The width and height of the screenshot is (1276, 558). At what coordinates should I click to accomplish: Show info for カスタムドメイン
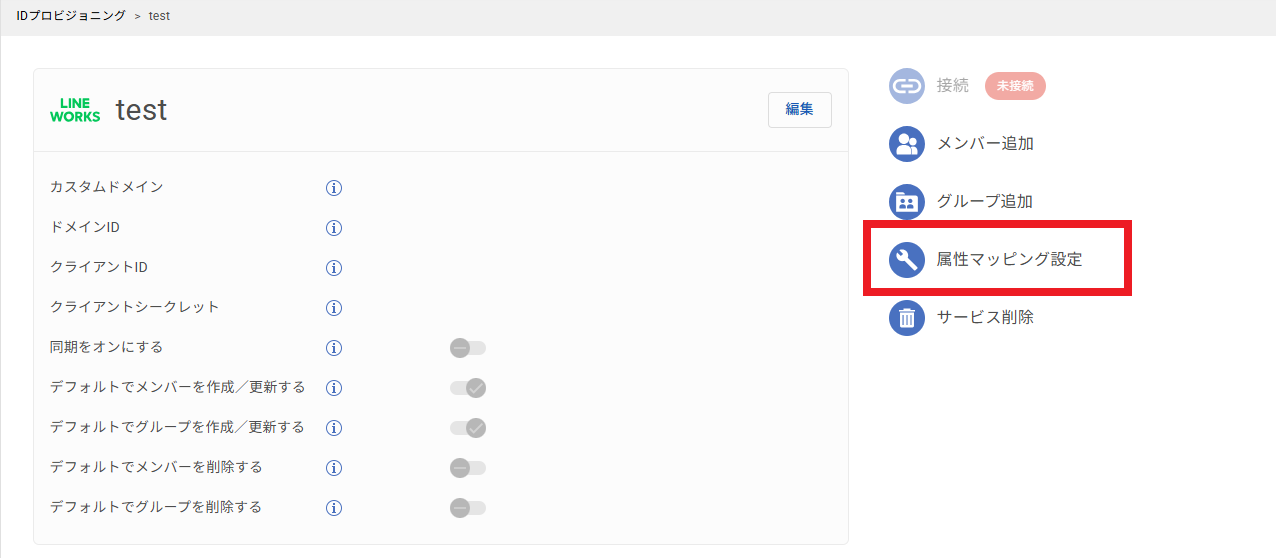pyautogui.click(x=334, y=188)
